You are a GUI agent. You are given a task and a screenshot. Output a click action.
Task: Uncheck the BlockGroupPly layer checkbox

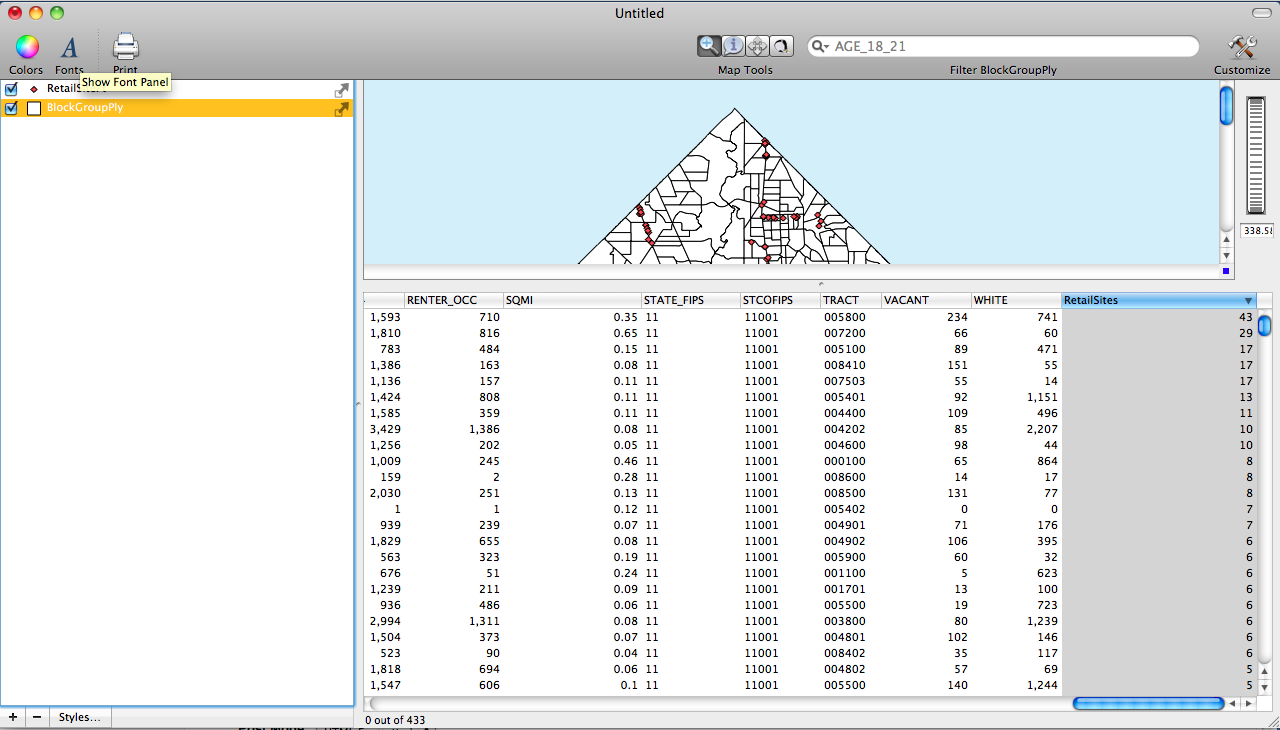(12, 108)
